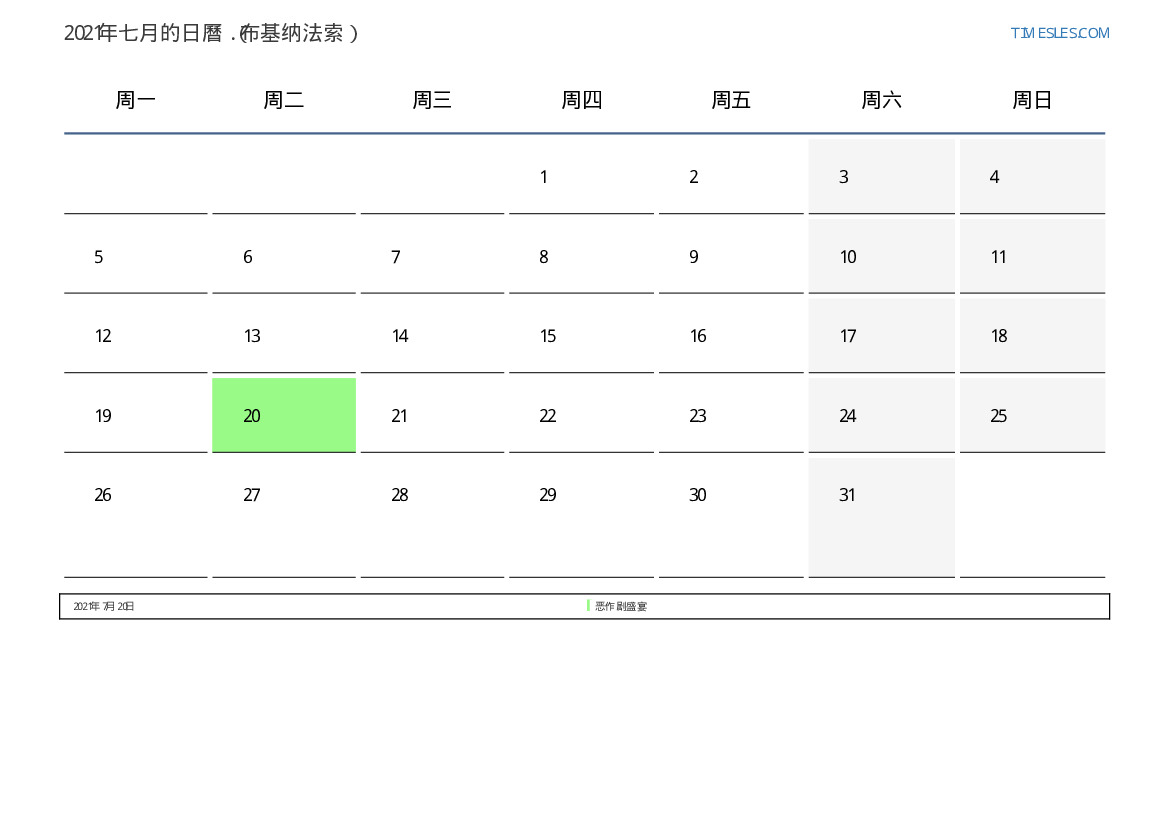1169x827 pixels.
Task: Open the TIMESLES.COM link
Action: point(1059,33)
